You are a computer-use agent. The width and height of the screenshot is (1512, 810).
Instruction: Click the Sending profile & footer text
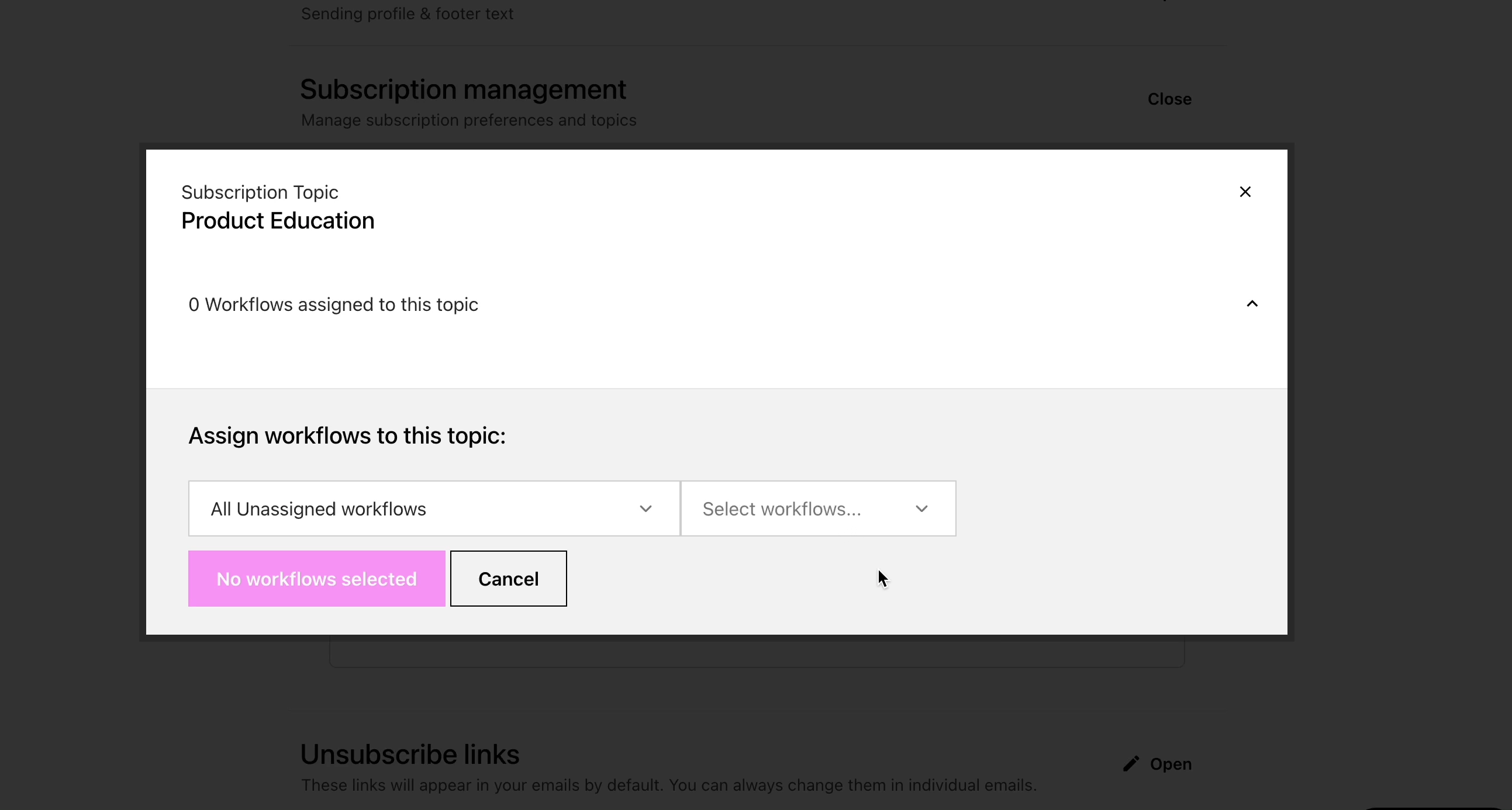(407, 13)
